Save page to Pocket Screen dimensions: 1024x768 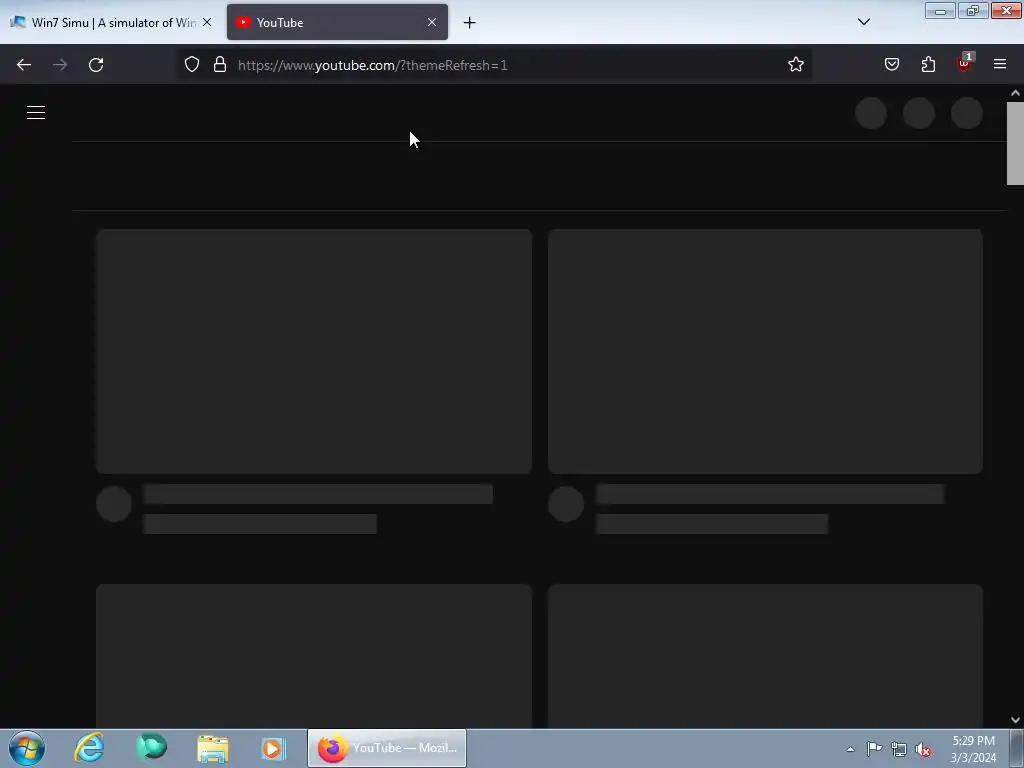pyautogui.click(x=892, y=65)
